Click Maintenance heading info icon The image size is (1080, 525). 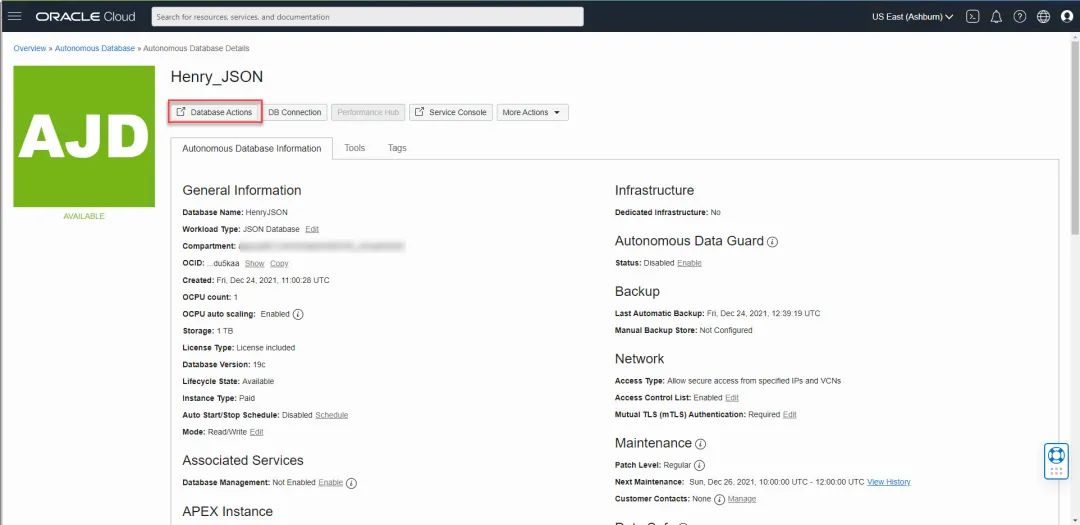point(700,444)
